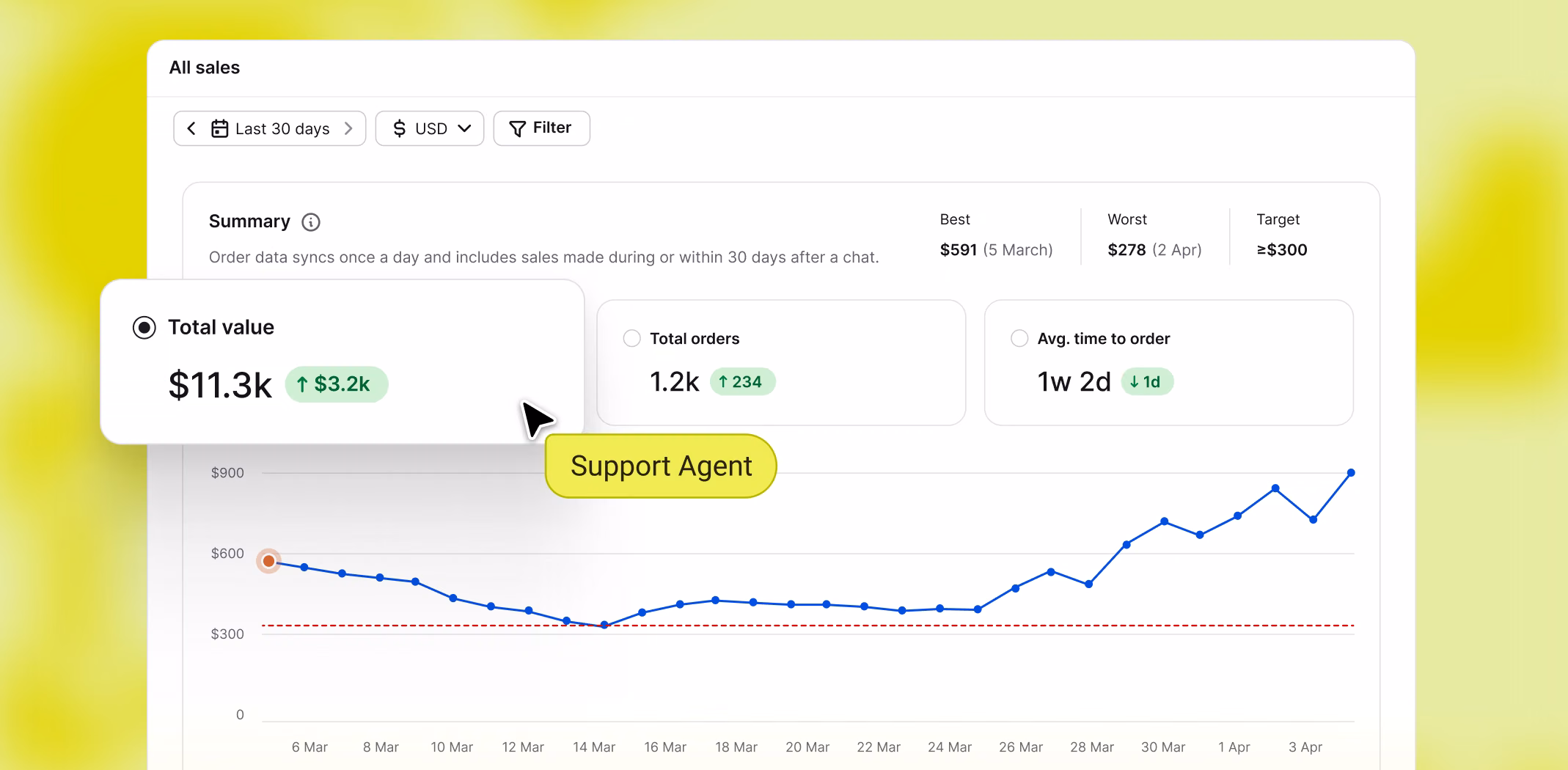1568x770 pixels.
Task: Click the dollar sign currency icon
Action: click(x=399, y=128)
